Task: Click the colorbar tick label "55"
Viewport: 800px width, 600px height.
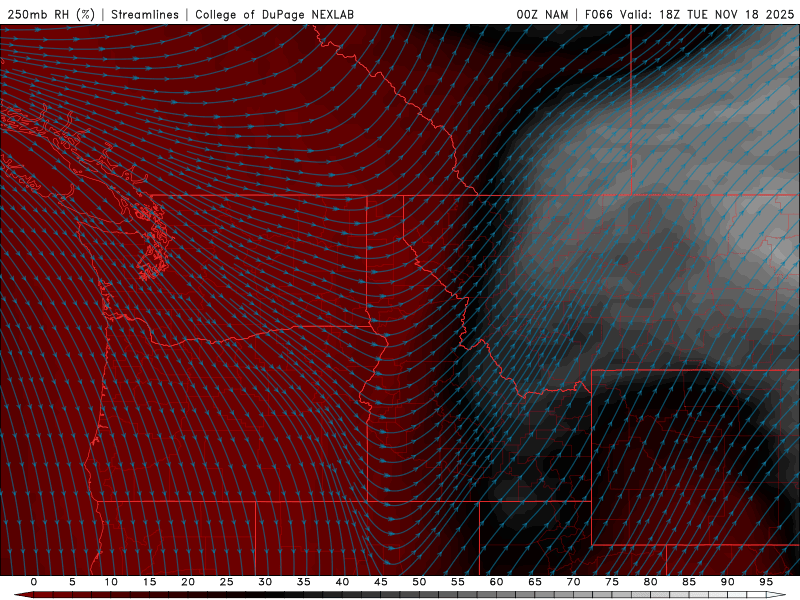Action: point(458,582)
